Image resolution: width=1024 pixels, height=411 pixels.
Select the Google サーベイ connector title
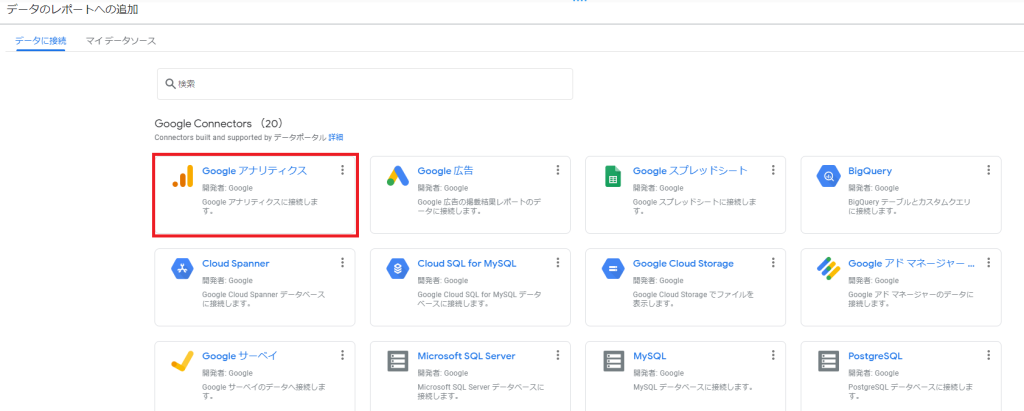click(x=240, y=356)
